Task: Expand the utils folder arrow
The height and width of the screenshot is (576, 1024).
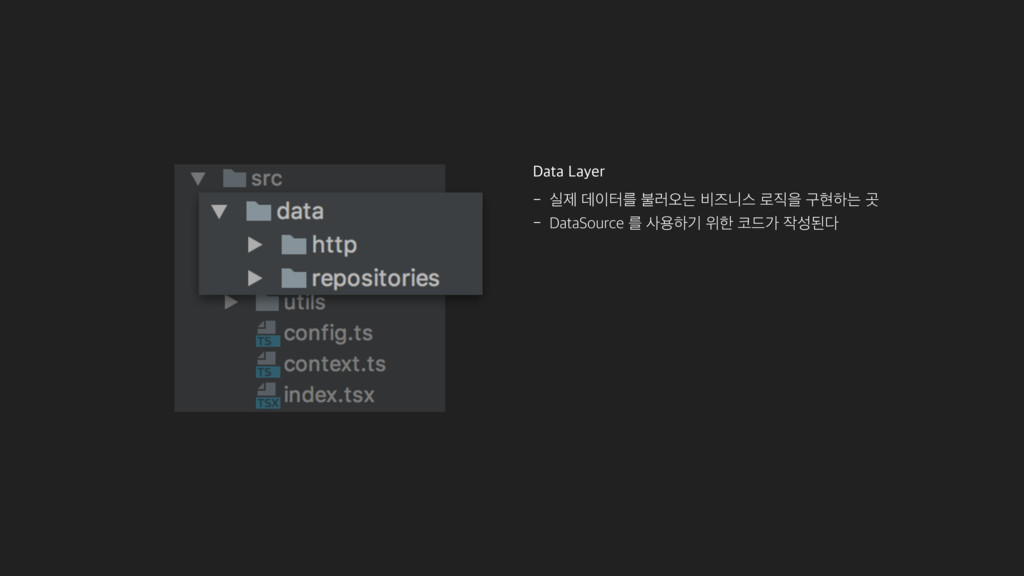Action: tap(231, 302)
